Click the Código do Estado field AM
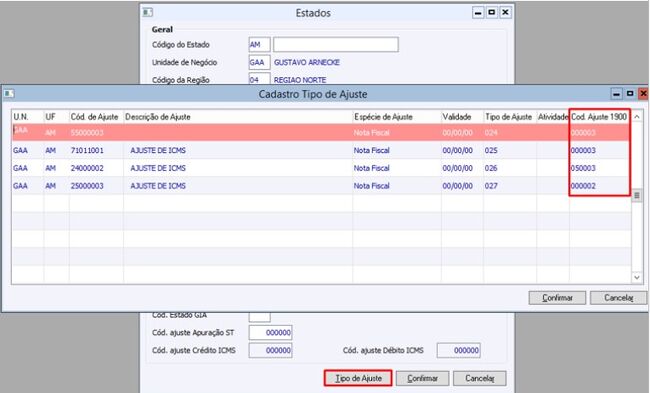650x393 pixels. click(x=260, y=44)
